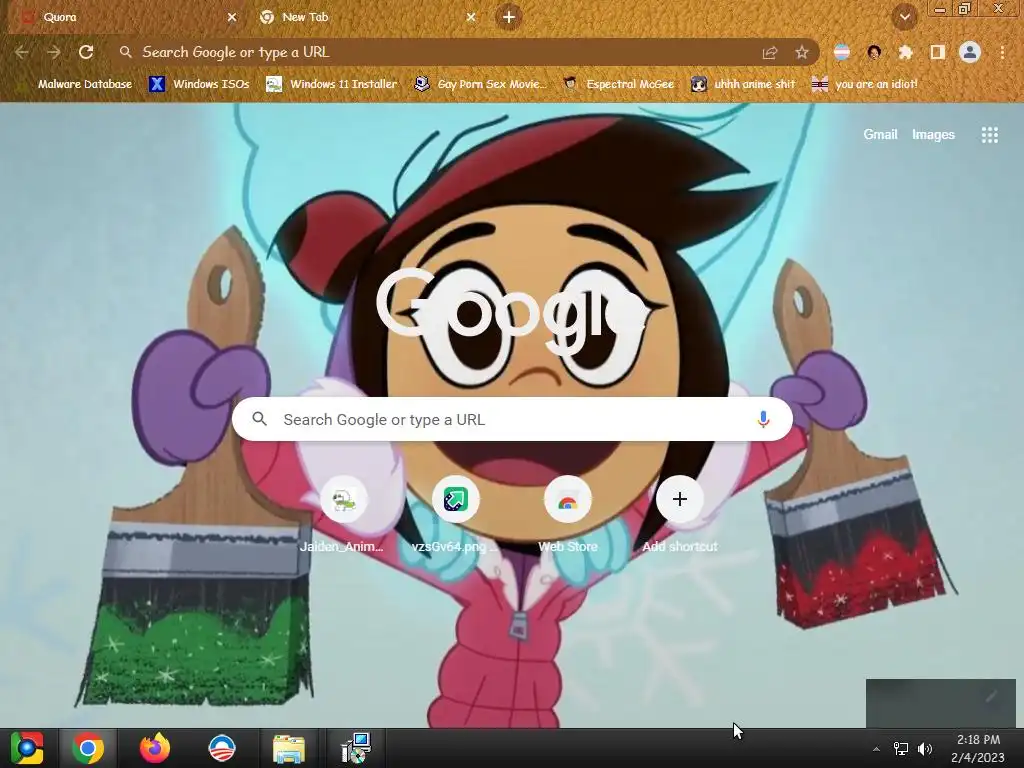Open the character face extension icon
Screen dimensions: 1024x768
click(874, 52)
